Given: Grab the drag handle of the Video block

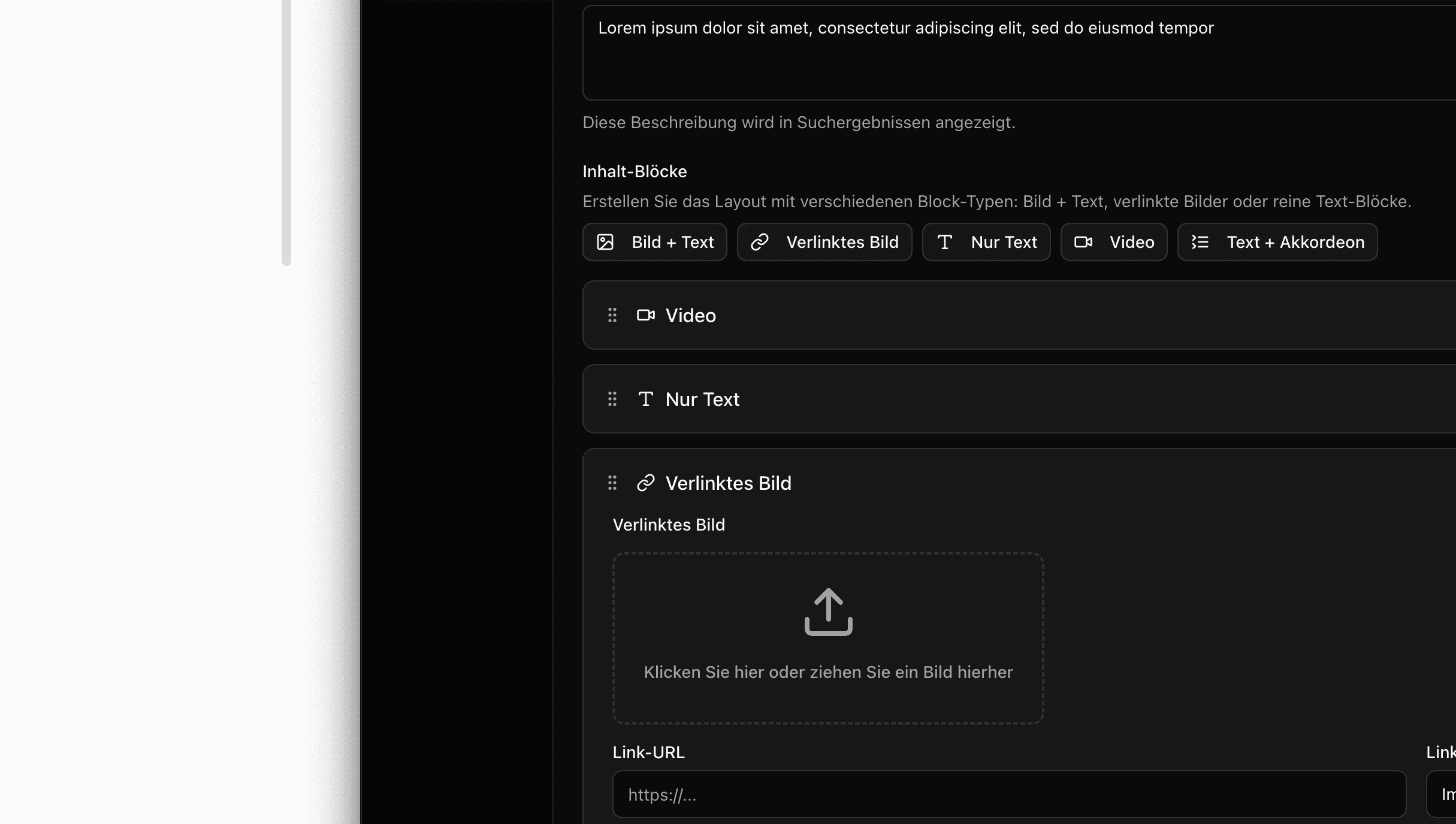Looking at the screenshot, I should (x=612, y=315).
